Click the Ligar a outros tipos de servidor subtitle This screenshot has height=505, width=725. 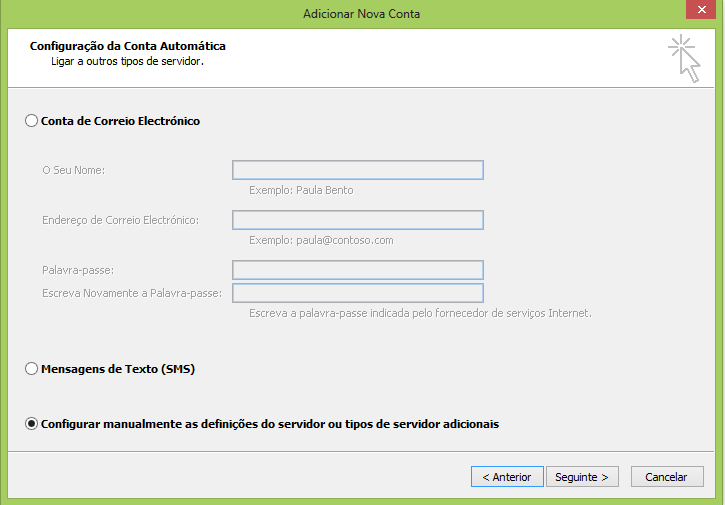(x=127, y=61)
